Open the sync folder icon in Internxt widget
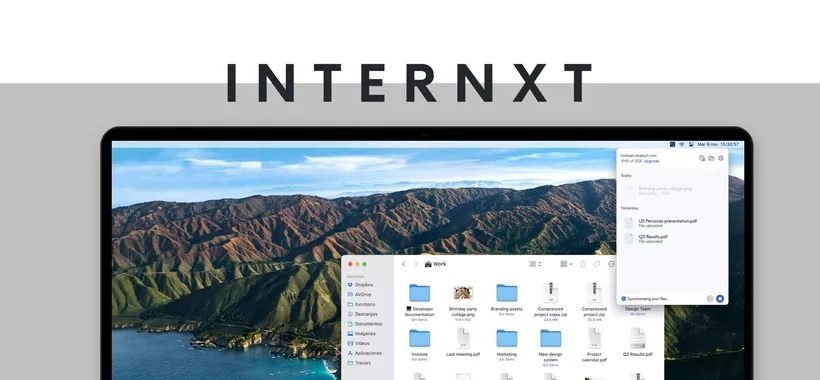 click(711, 158)
